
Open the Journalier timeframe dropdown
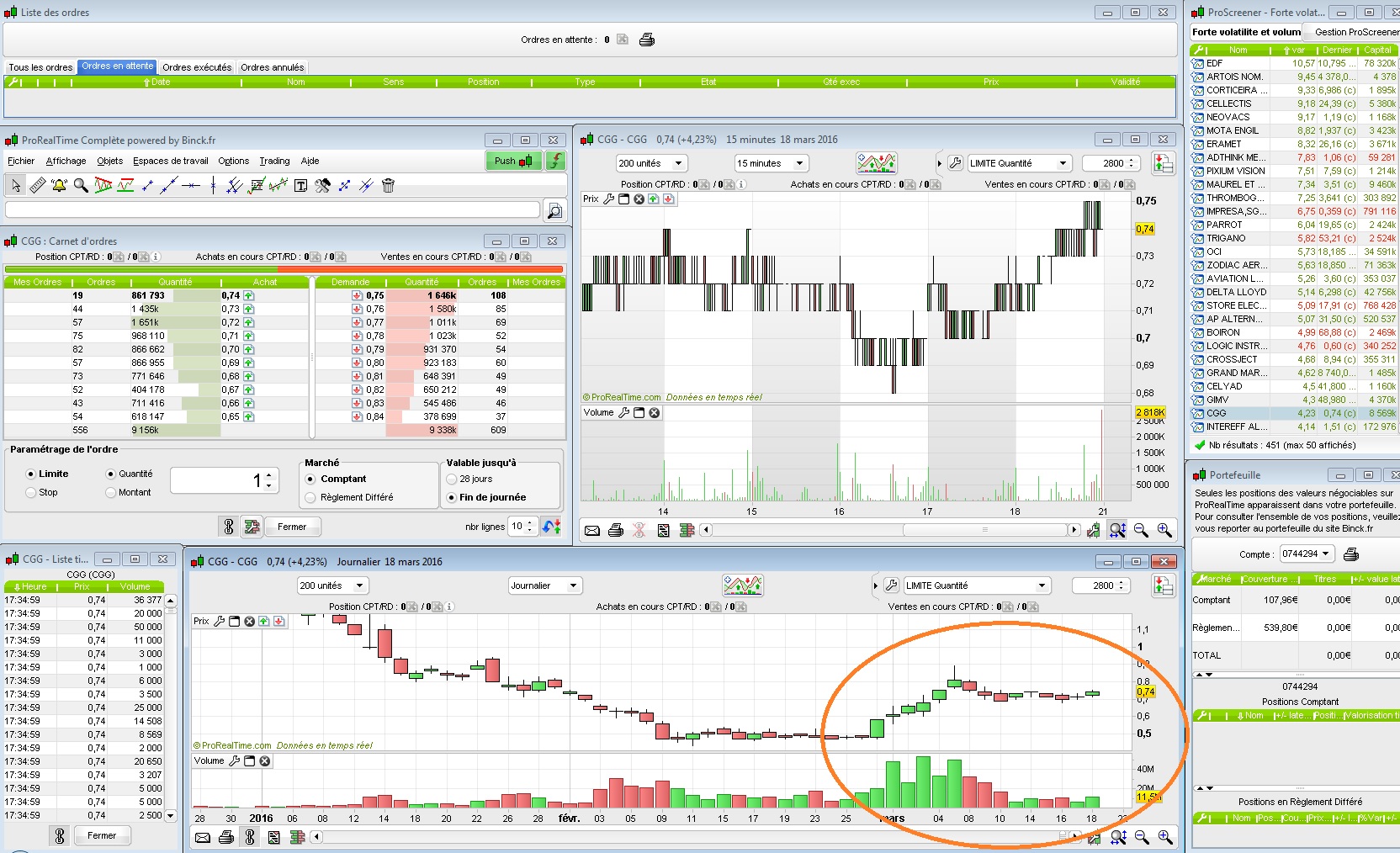pyautogui.click(x=545, y=585)
